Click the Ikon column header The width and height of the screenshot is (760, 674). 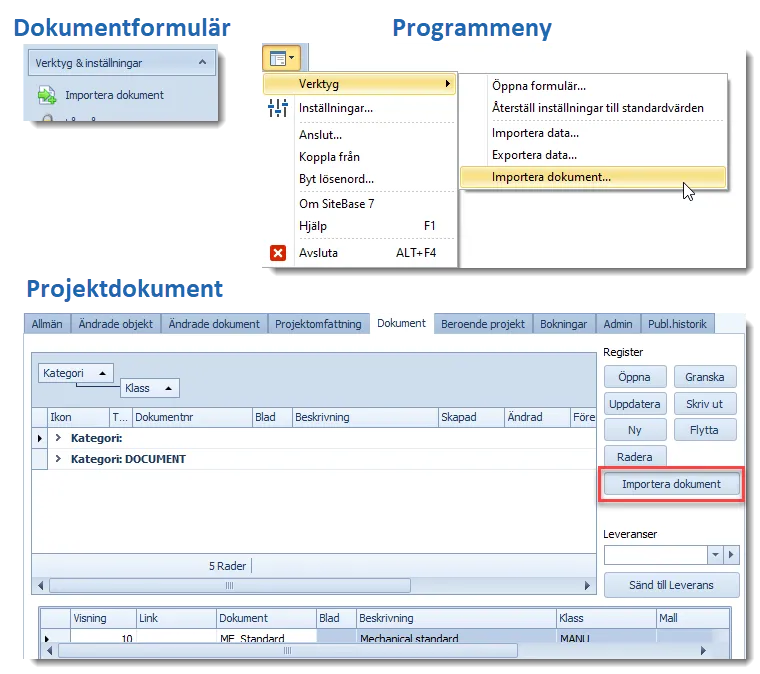pos(79,417)
